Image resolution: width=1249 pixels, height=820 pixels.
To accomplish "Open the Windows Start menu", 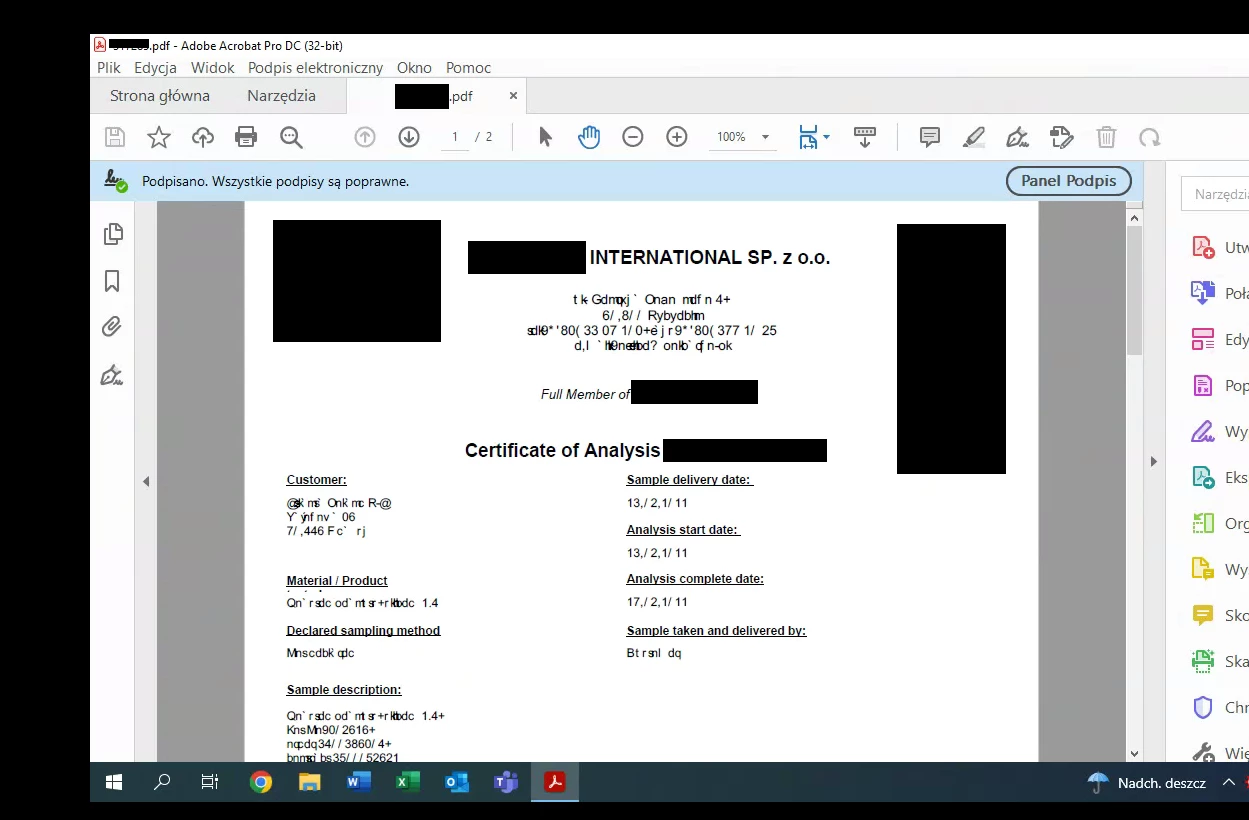I will click(114, 782).
